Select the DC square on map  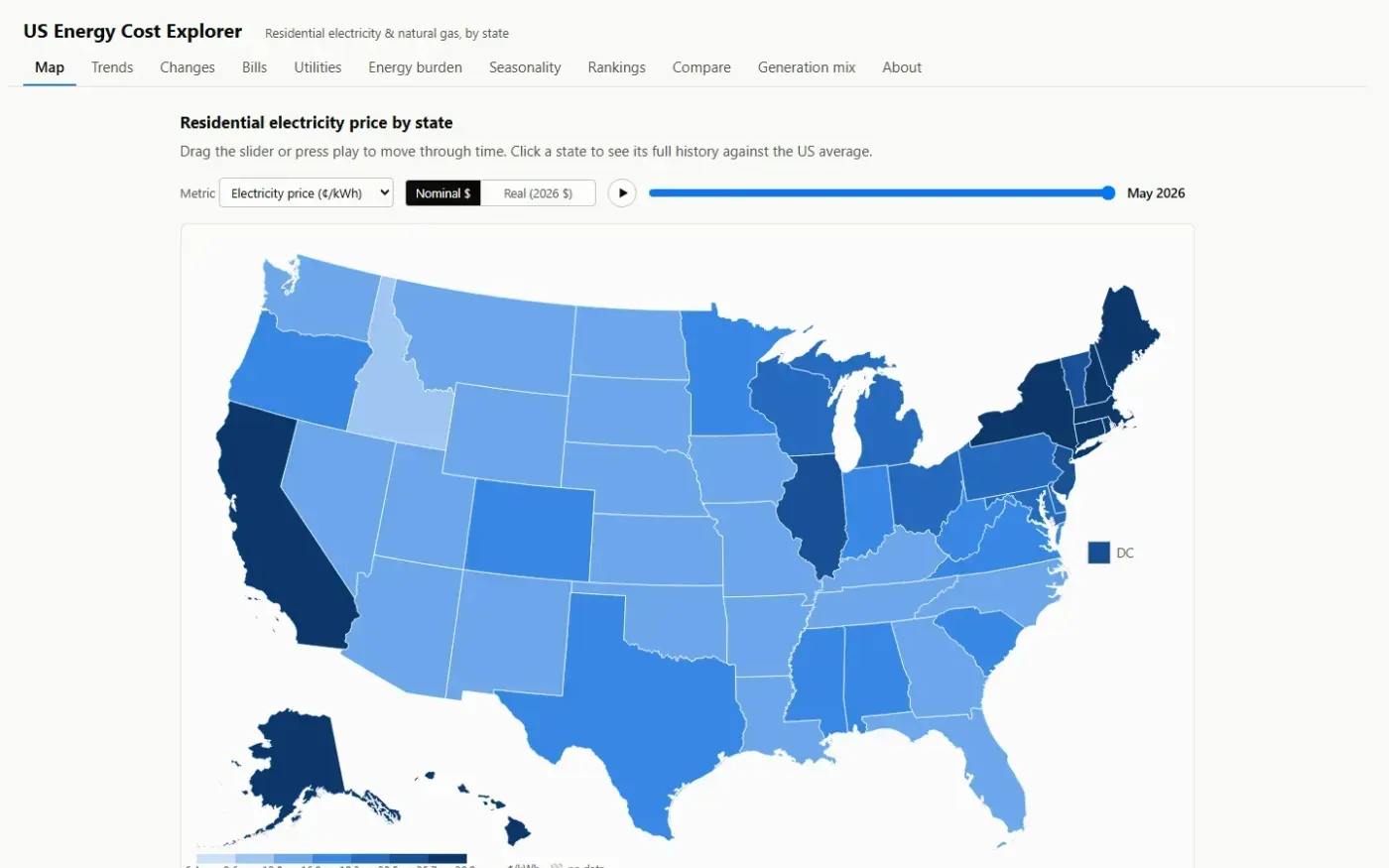click(1098, 553)
